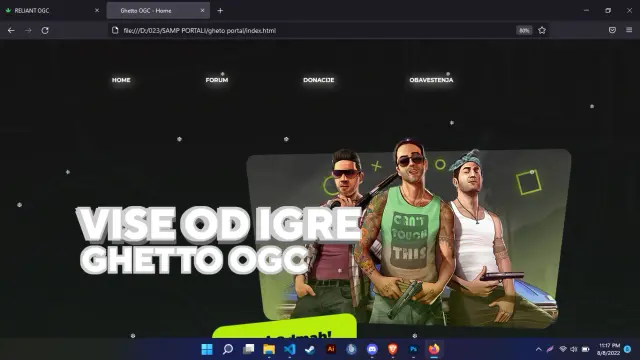Open a new browser tab
Image resolution: width=640 pixels, height=360 pixels.
click(x=220, y=11)
